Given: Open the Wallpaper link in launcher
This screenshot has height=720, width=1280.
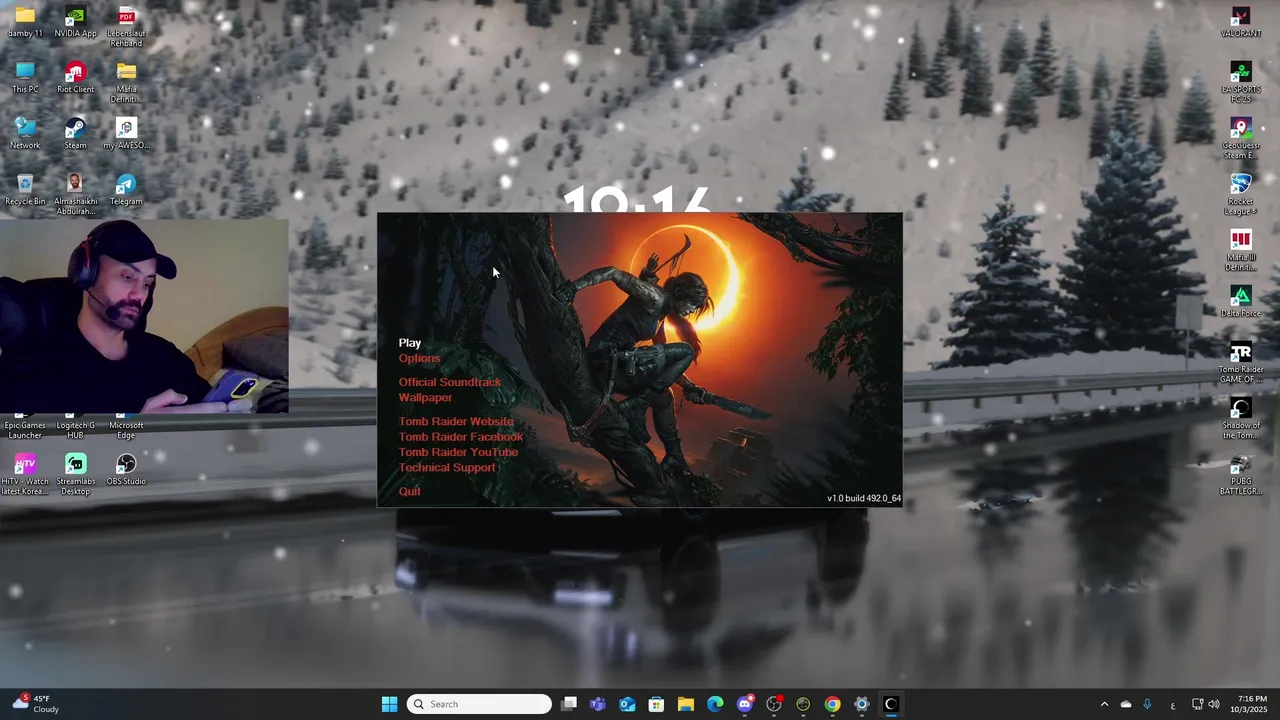Looking at the screenshot, I should [425, 397].
